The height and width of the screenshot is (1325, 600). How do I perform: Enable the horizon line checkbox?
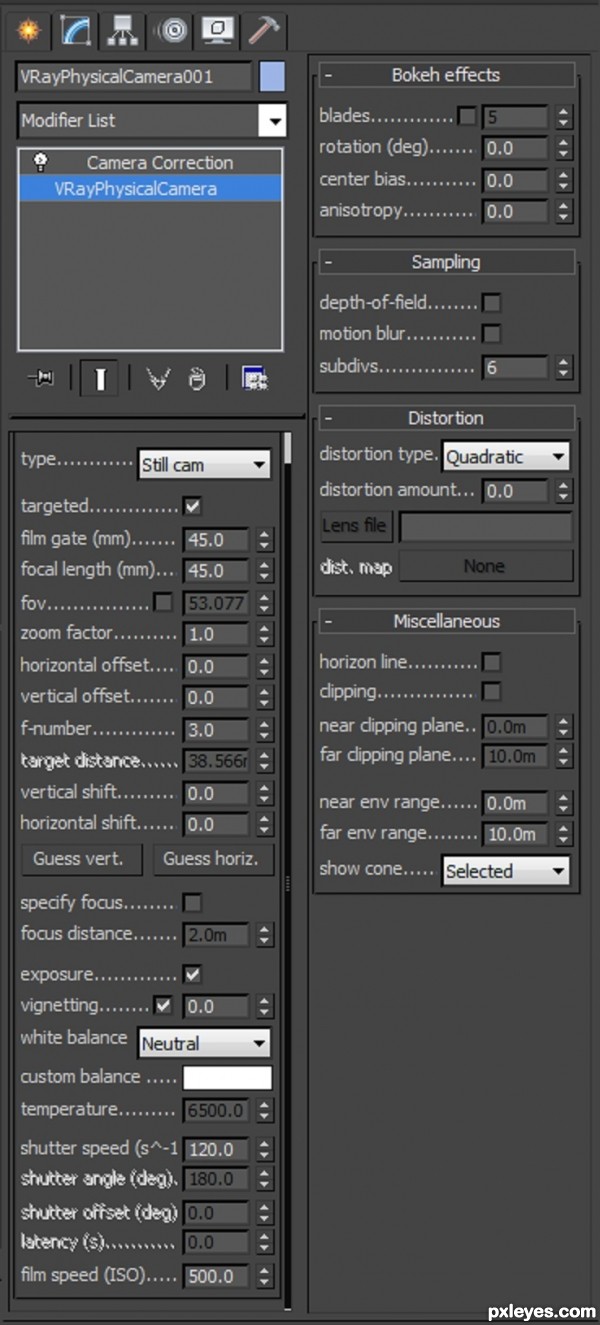pos(491,662)
